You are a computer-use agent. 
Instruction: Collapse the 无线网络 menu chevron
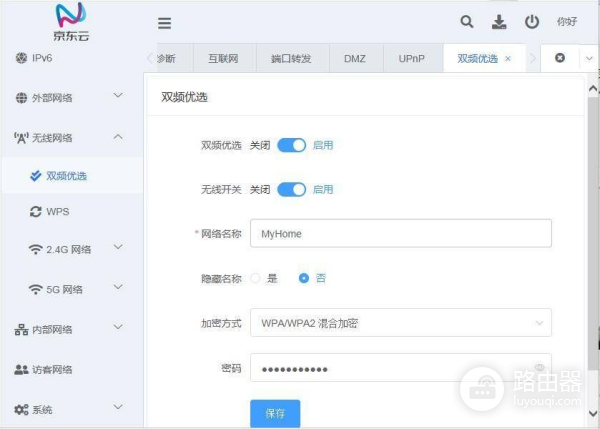coord(119,137)
